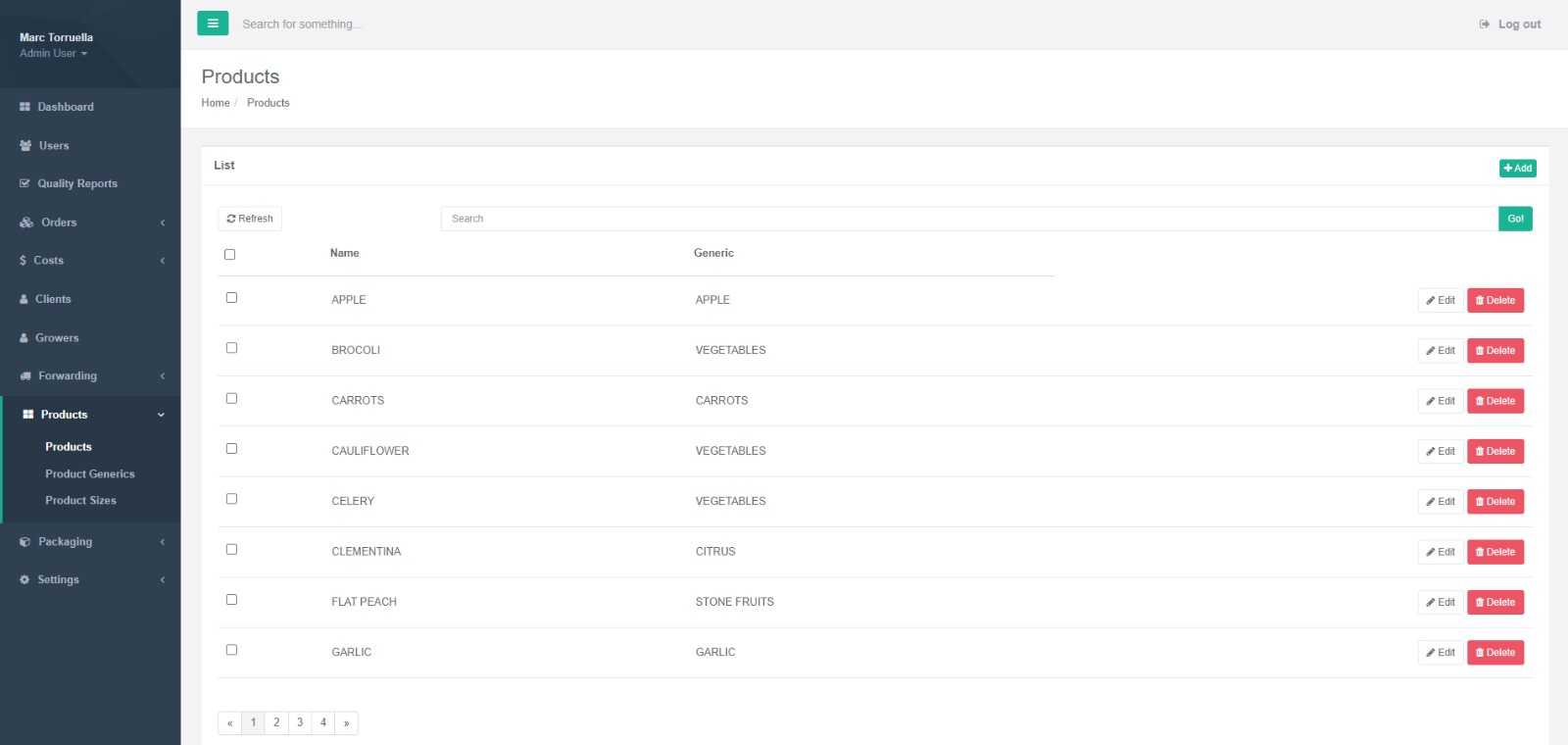Click the Users group icon in sidebar
Image resolution: width=1568 pixels, height=745 pixels.
pyautogui.click(x=25, y=145)
